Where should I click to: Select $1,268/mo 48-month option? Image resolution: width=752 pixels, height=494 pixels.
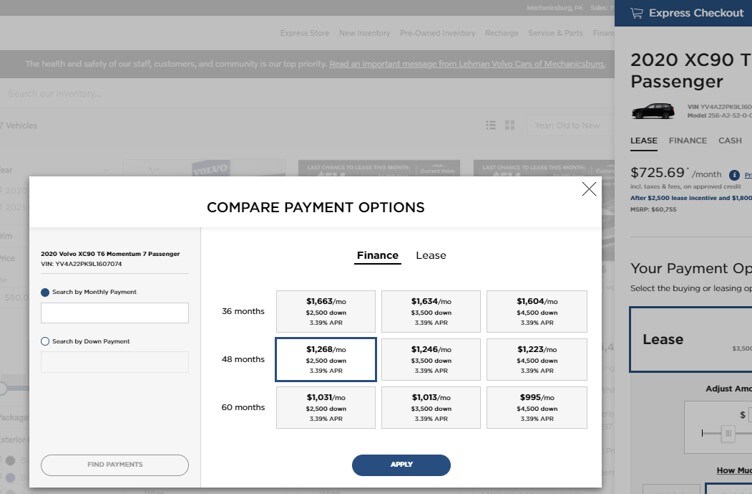(x=326, y=359)
